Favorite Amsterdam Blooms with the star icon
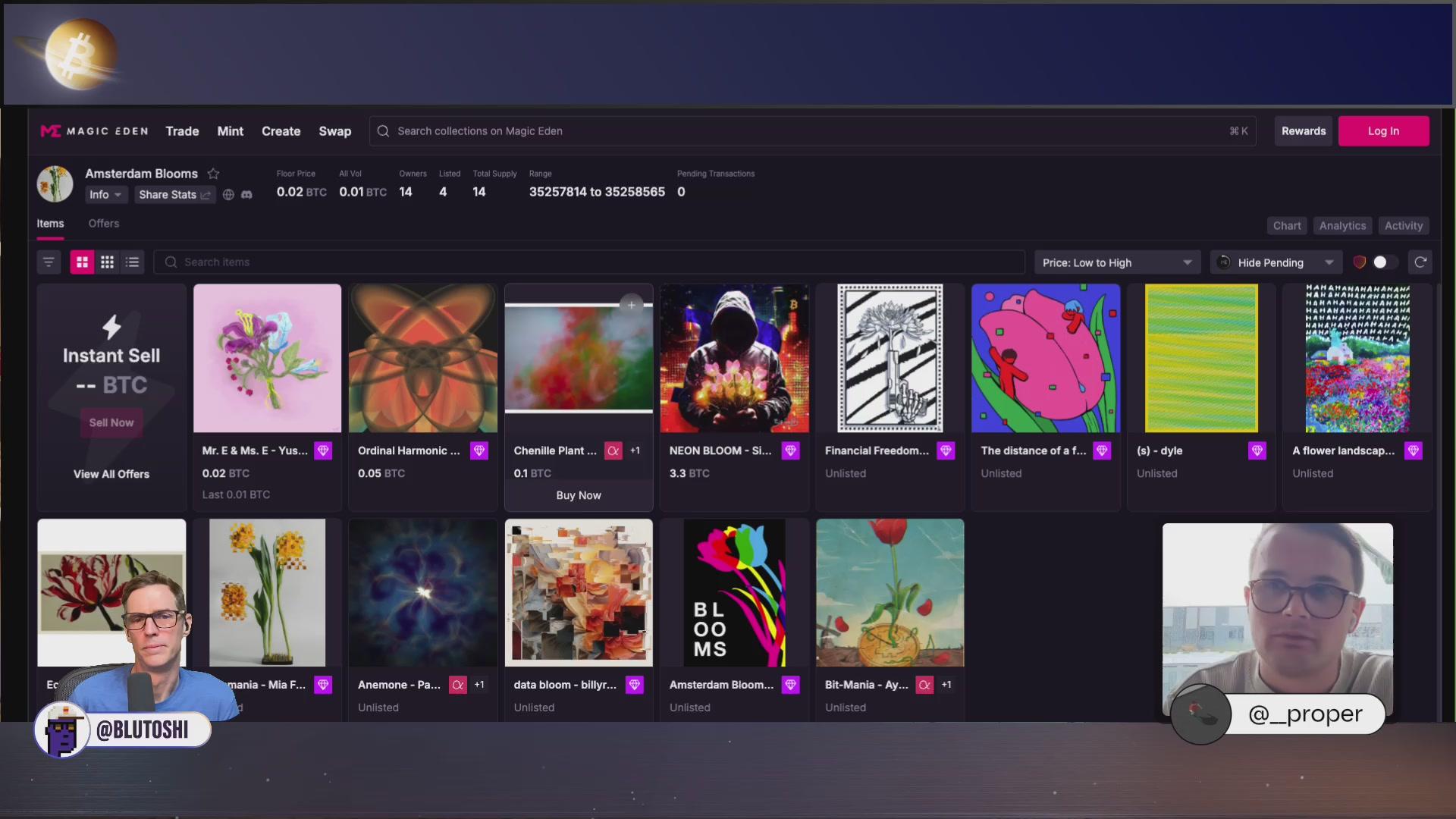 (213, 174)
